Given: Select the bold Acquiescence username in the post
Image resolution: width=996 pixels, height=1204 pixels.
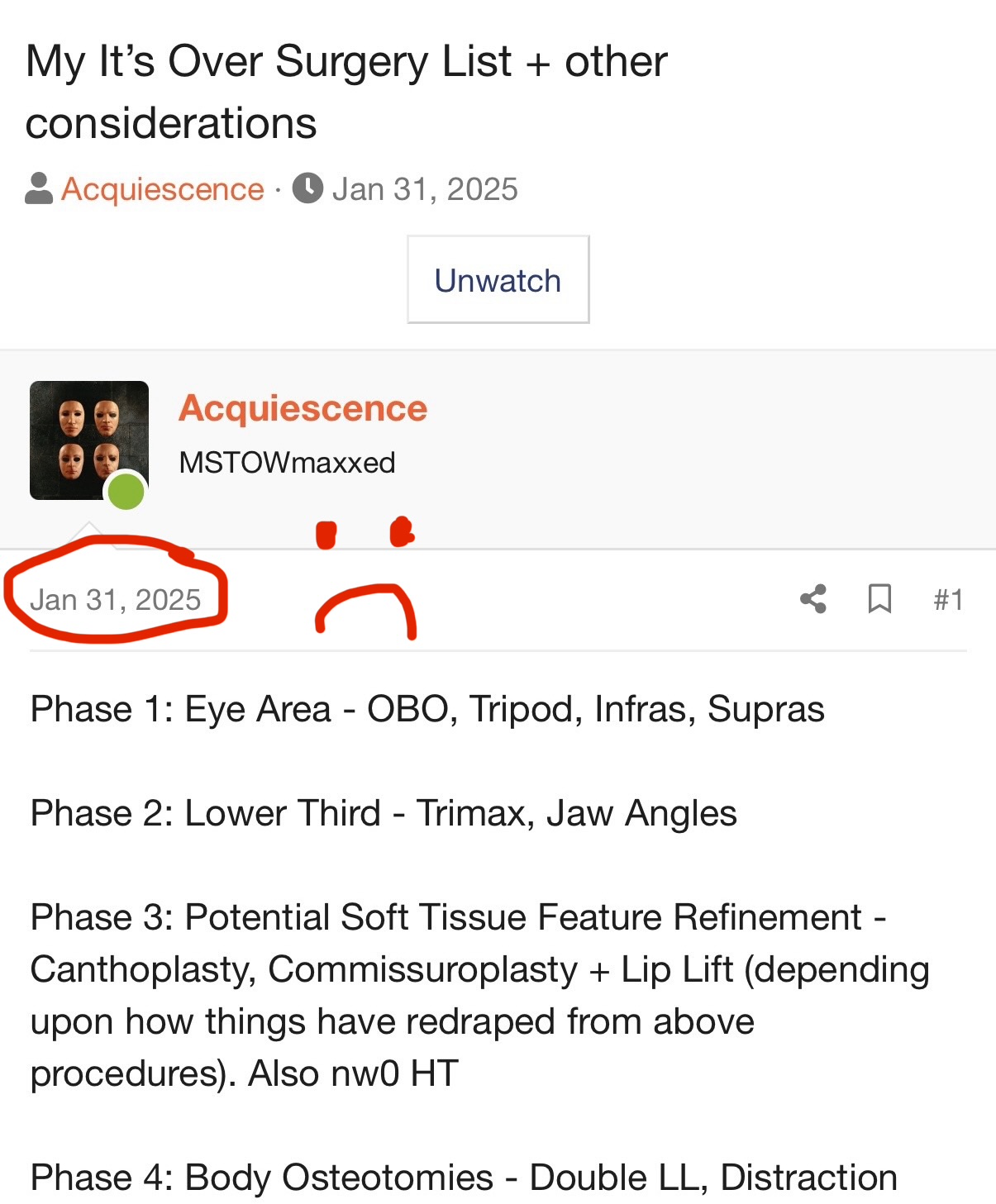Looking at the screenshot, I should click(x=303, y=408).
